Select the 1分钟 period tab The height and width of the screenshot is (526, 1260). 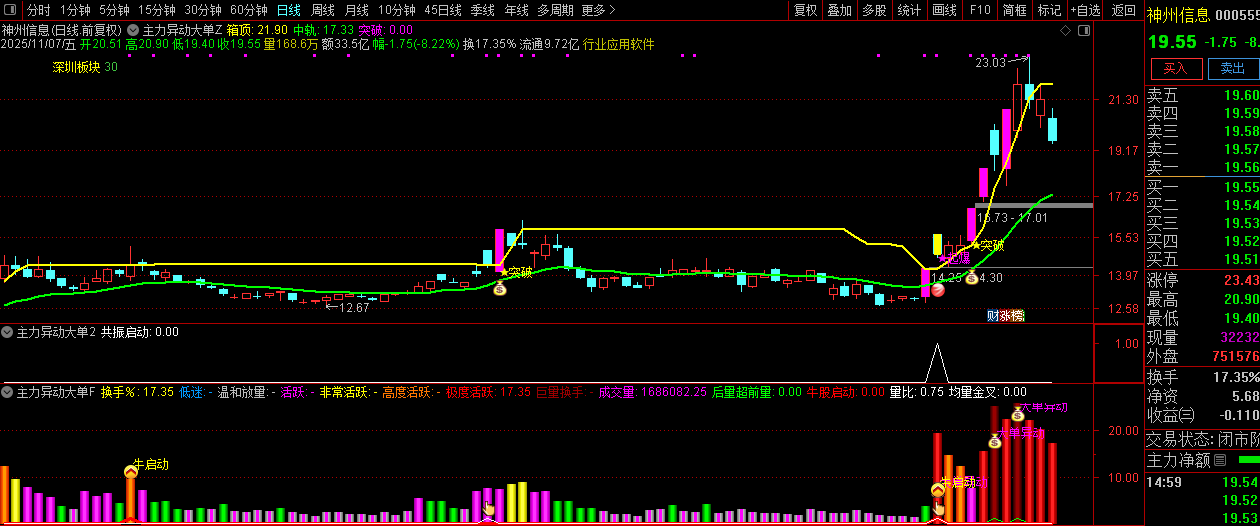click(76, 10)
